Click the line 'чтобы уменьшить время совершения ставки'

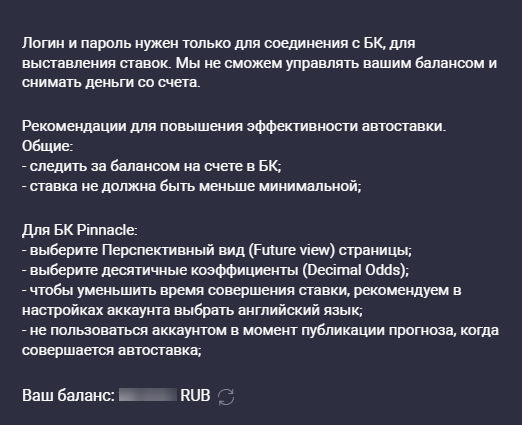(242, 290)
